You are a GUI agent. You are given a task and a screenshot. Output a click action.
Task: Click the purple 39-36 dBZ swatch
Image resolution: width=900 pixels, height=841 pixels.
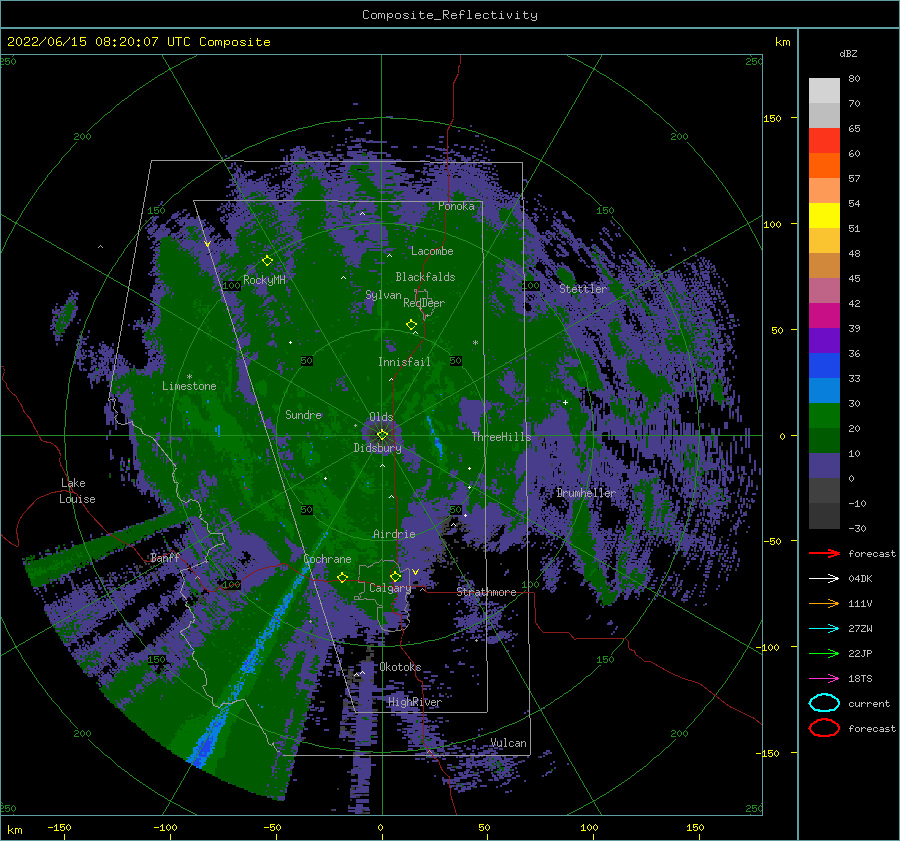(824, 341)
